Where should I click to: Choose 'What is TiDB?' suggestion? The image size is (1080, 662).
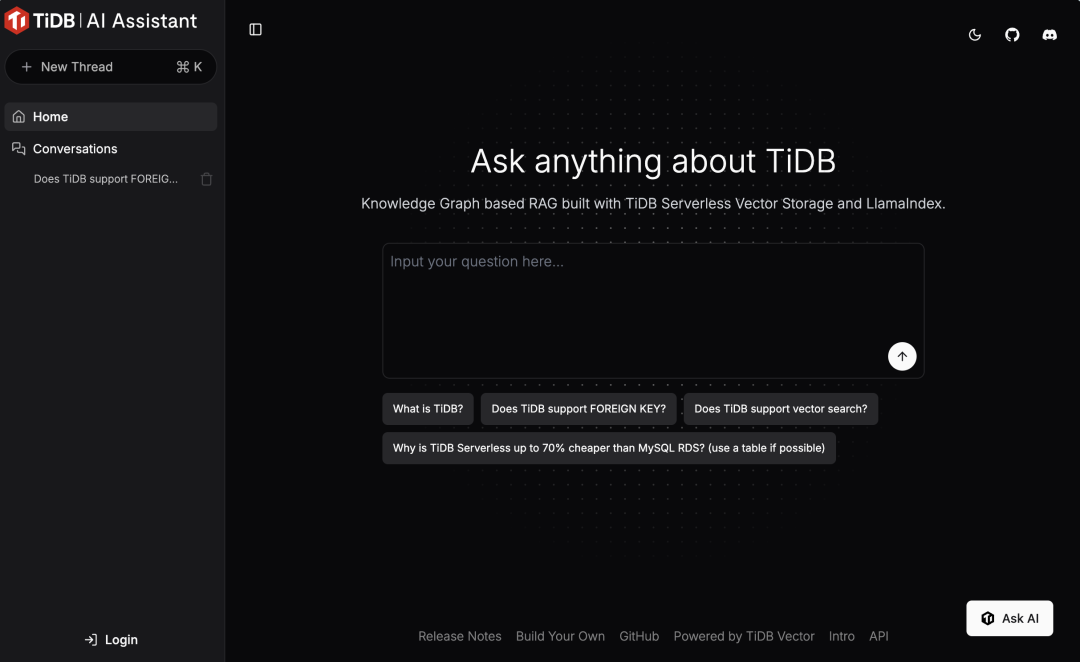coord(428,408)
